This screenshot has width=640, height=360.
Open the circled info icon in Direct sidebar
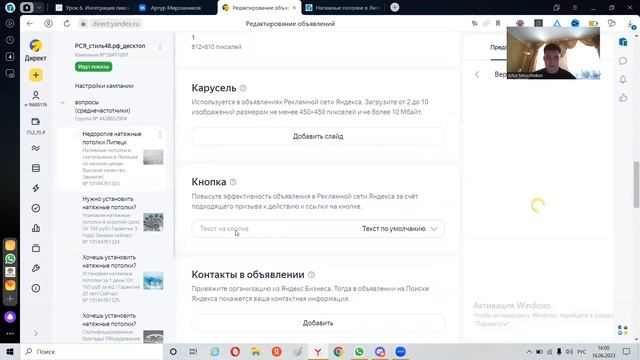tap(36, 288)
